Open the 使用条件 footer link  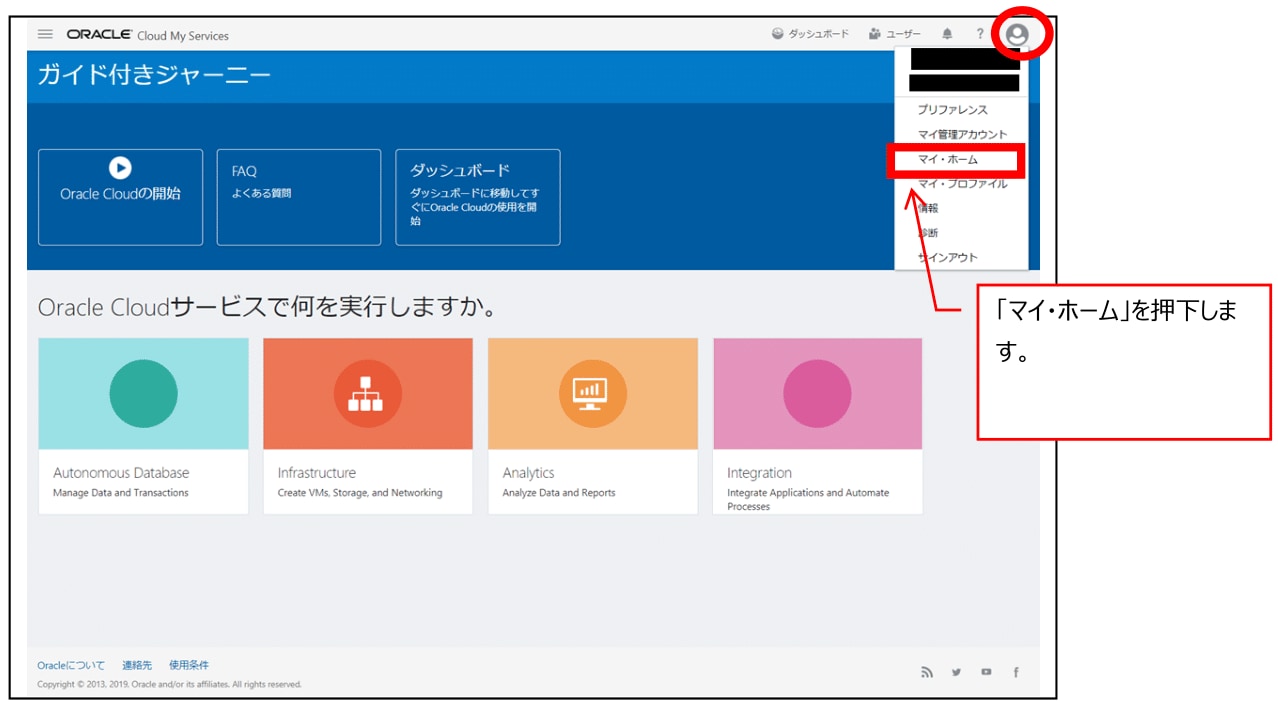[x=189, y=665]
